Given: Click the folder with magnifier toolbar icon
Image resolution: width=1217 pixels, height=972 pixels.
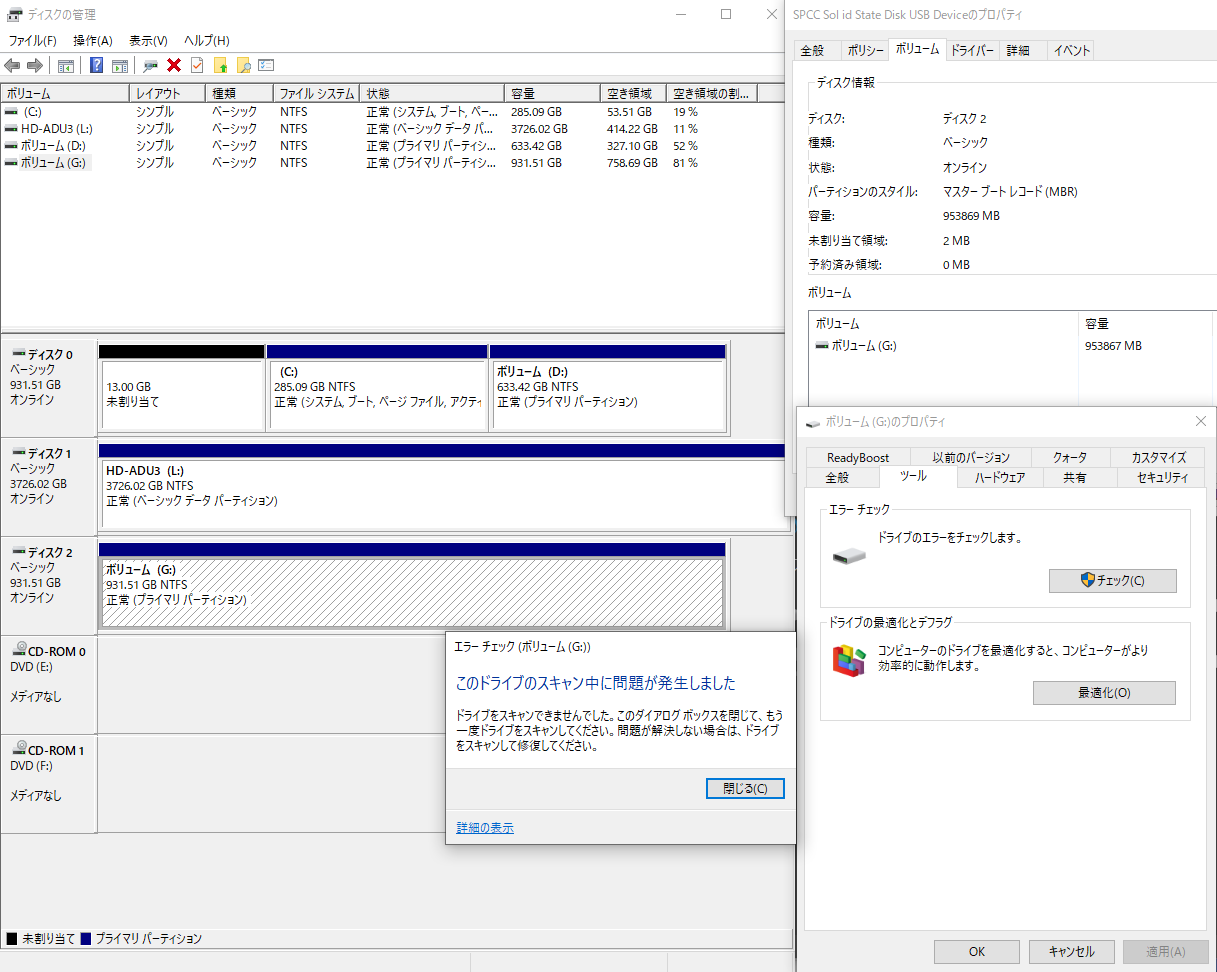Looking at the screenshot, I should 243,66.
